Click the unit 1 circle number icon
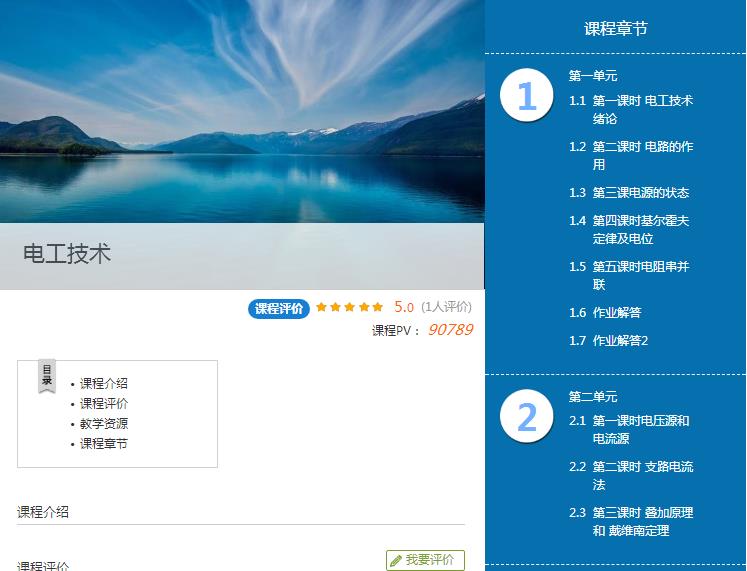747x571 pixels. click(x=526, y=95)
